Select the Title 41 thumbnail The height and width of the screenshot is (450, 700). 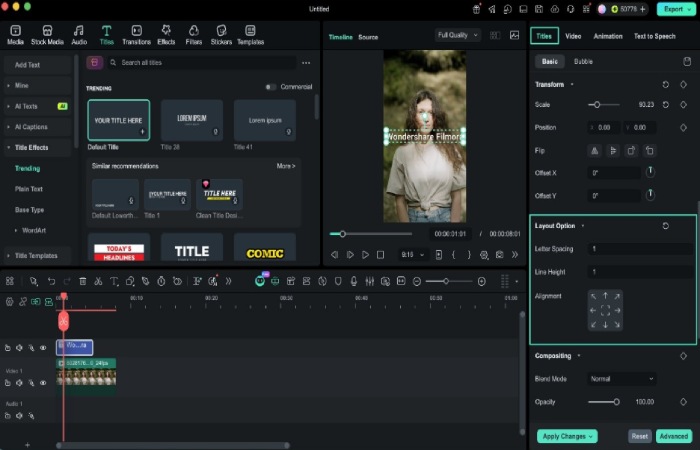[265, 120]
